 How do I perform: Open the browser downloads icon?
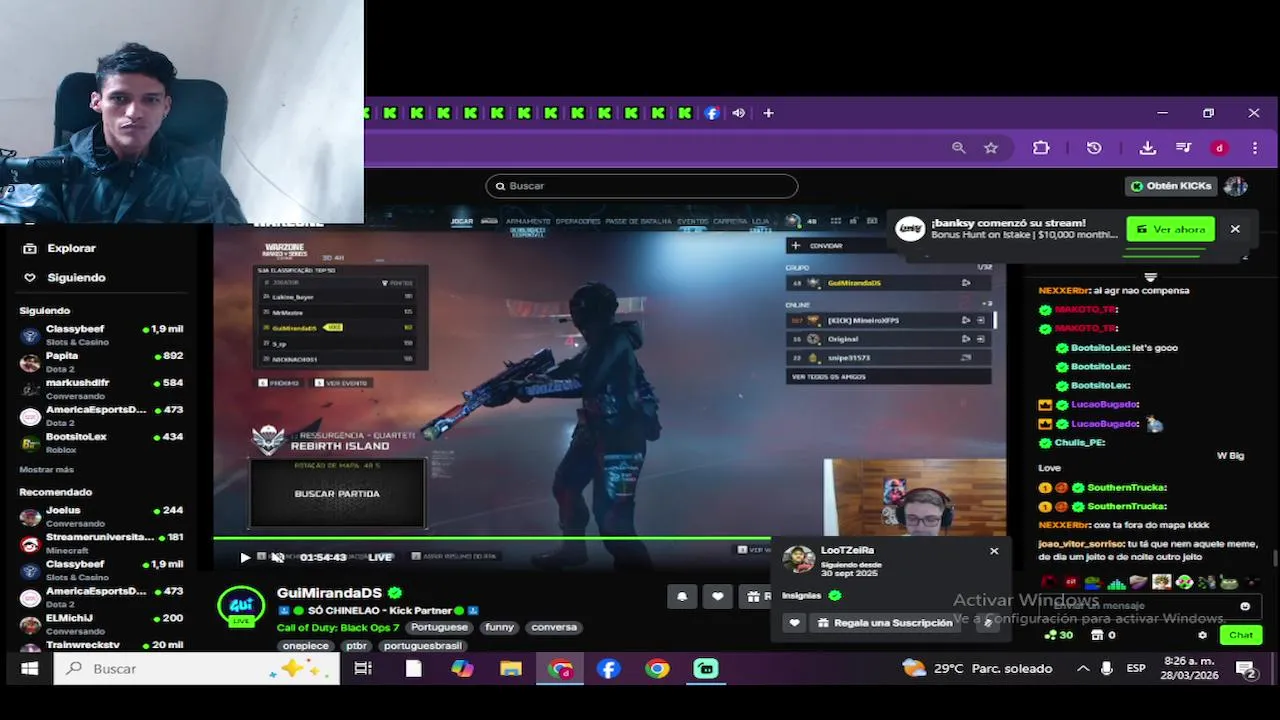(x=1148, y=148)
